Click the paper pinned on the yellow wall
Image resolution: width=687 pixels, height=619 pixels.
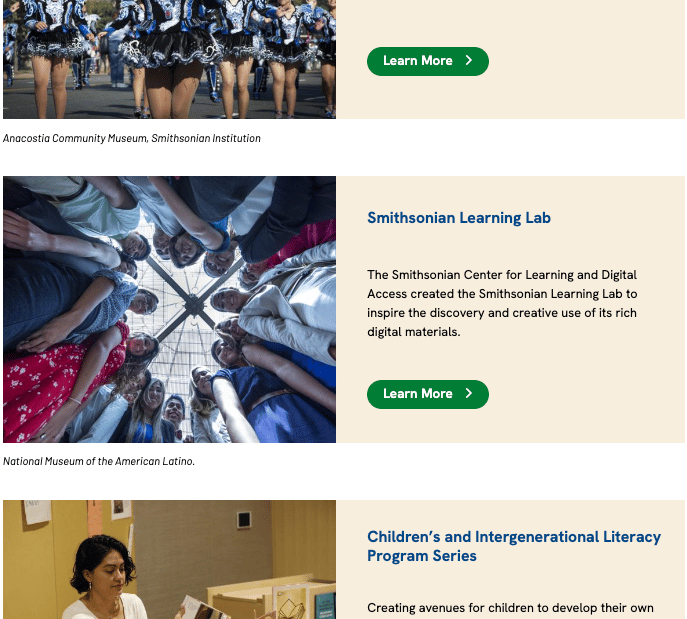[x=37, y=511]
